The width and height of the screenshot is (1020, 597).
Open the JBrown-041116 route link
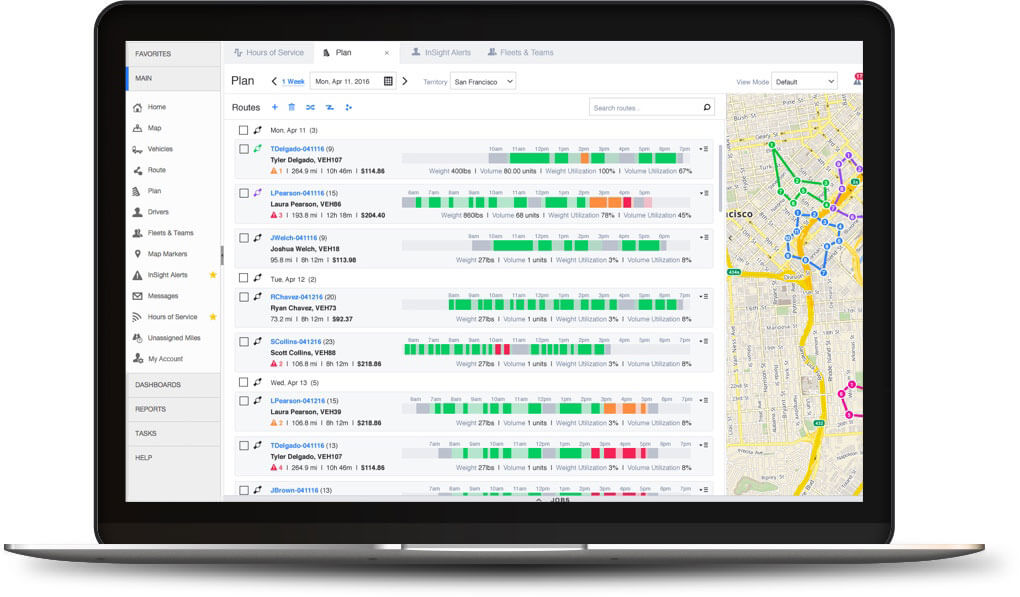point(294,490)
